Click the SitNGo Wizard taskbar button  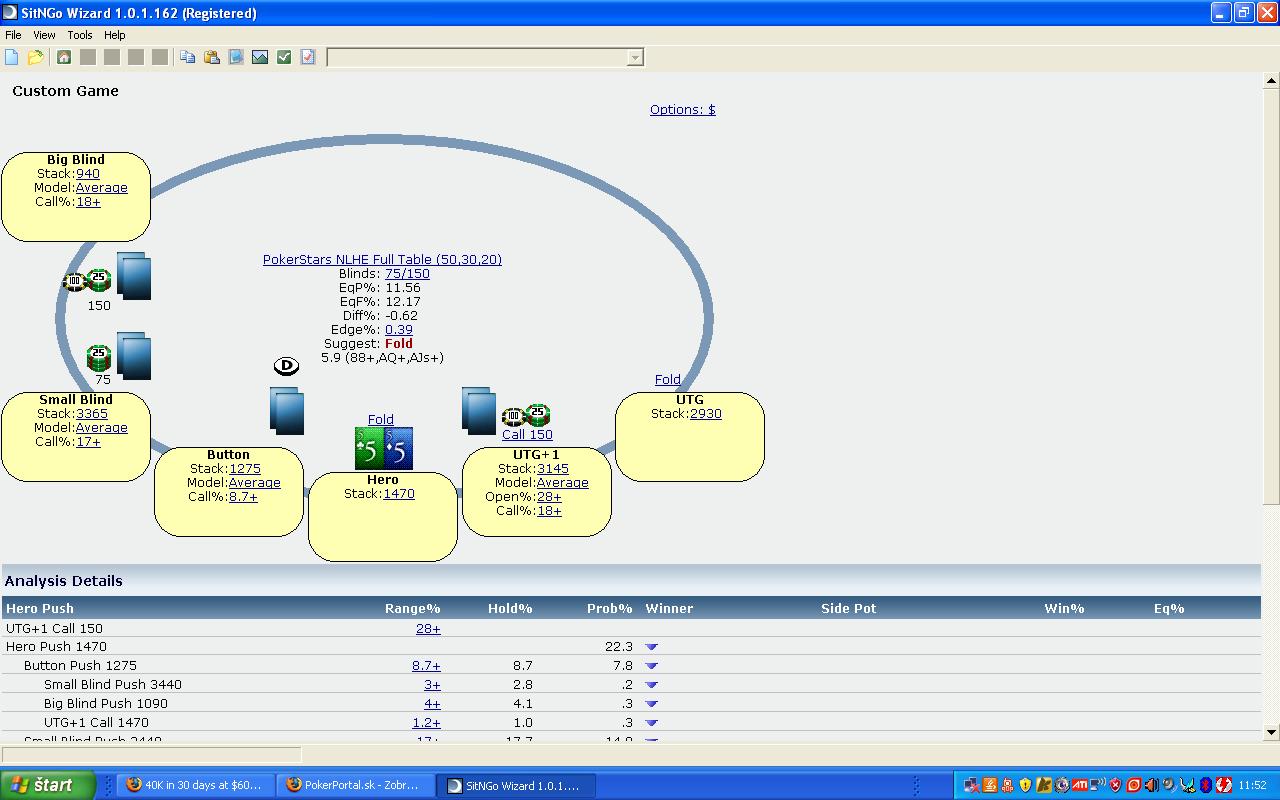point(517,785)
